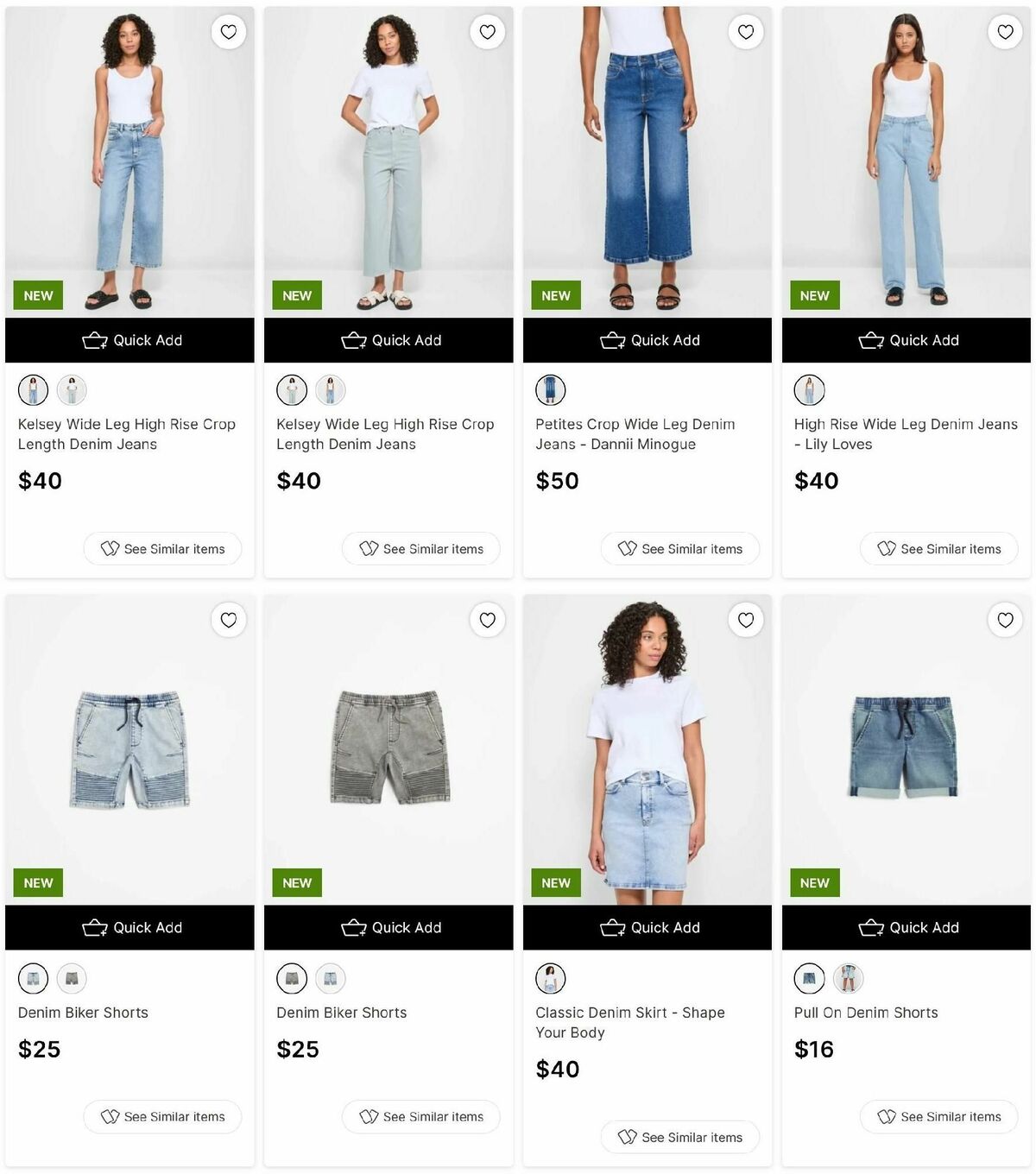Image resolution: width=1036 pixels, height=1174 pixels.
Task: Select blue swatch on green Kelsey jeans card
Action: click(x=330, y=390)
